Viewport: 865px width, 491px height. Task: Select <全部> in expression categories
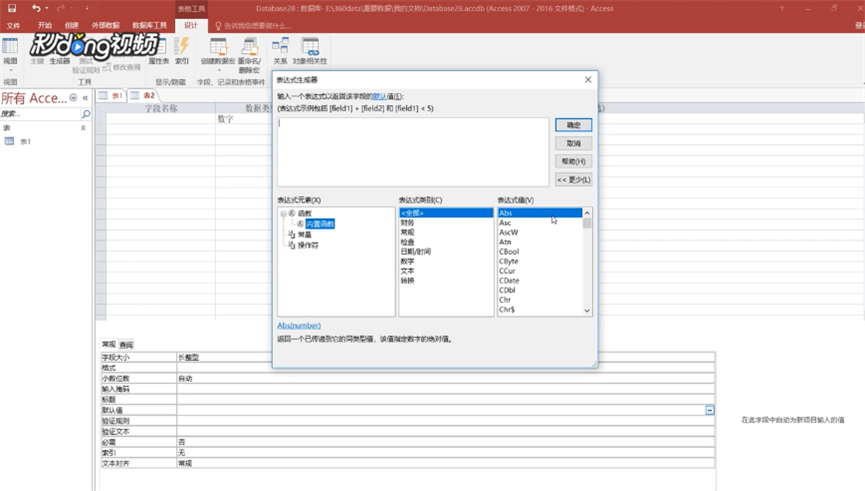pyautogui.click(x=446, y=213)
